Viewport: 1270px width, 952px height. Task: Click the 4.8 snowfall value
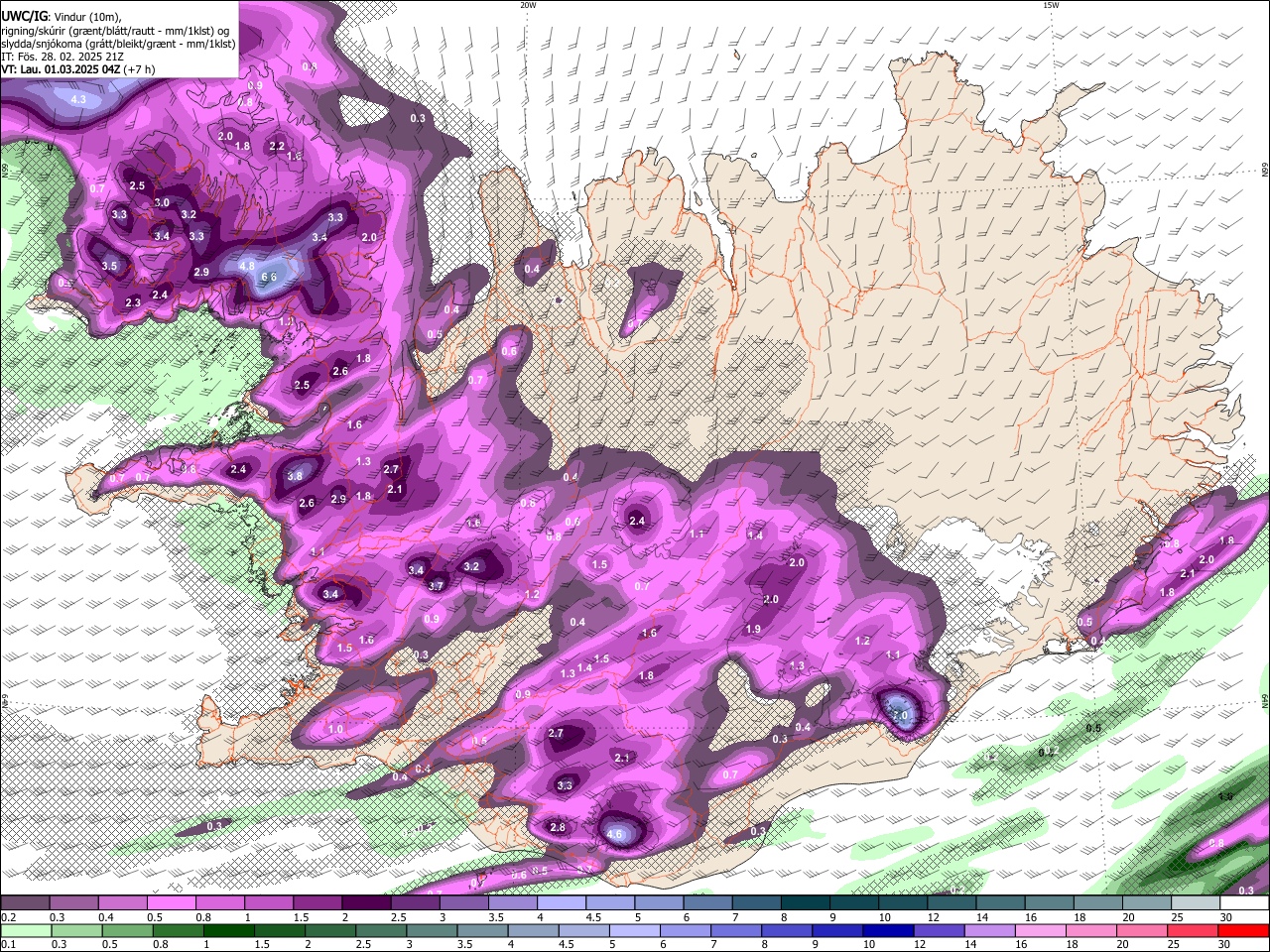(247, 266)
